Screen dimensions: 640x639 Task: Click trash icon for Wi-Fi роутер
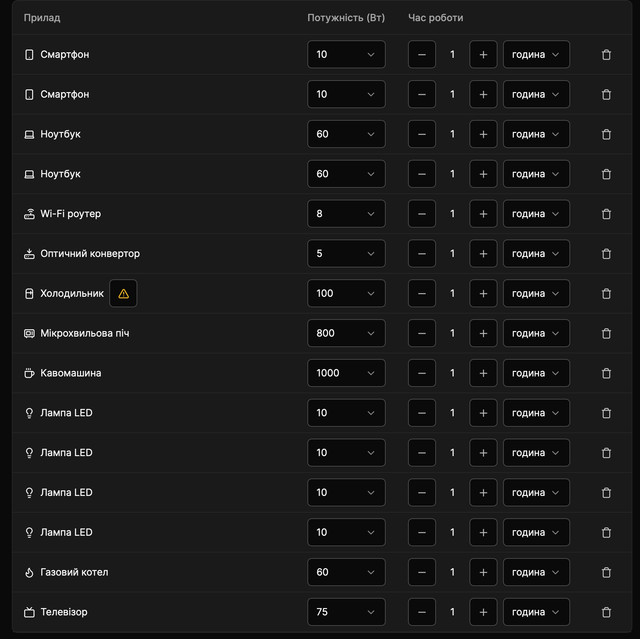(x=606, y=214)
